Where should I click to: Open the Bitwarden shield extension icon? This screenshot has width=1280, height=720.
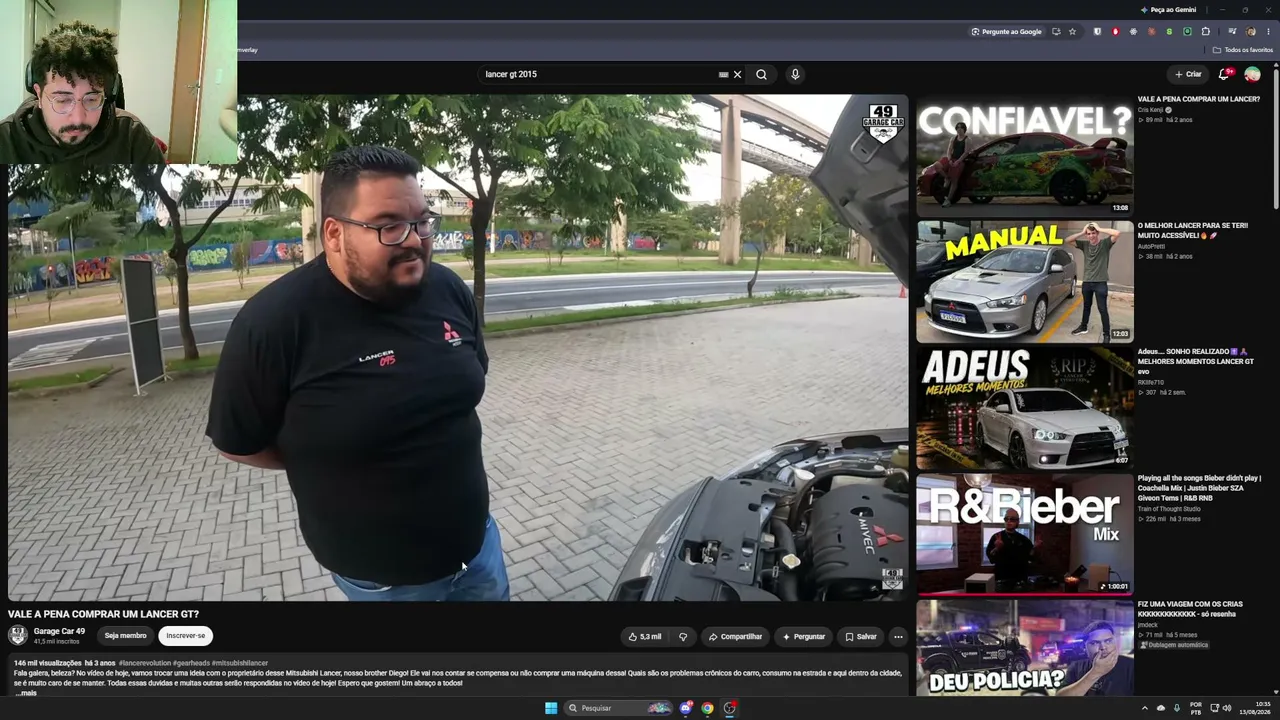[x=1097, y=32]
